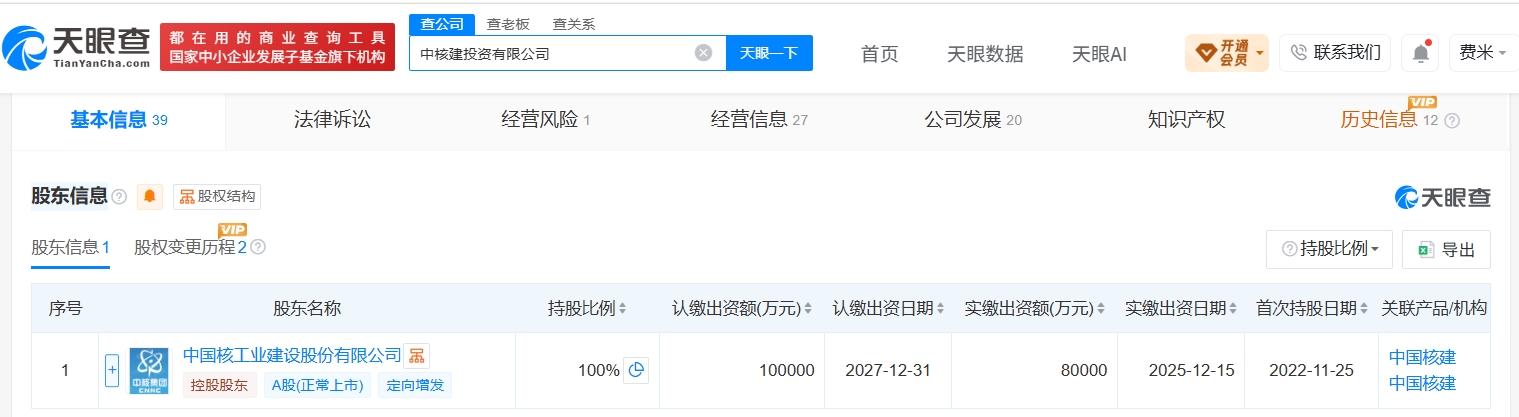
Task: Select the 查老板 search tab
Action: tap(507, 24)
